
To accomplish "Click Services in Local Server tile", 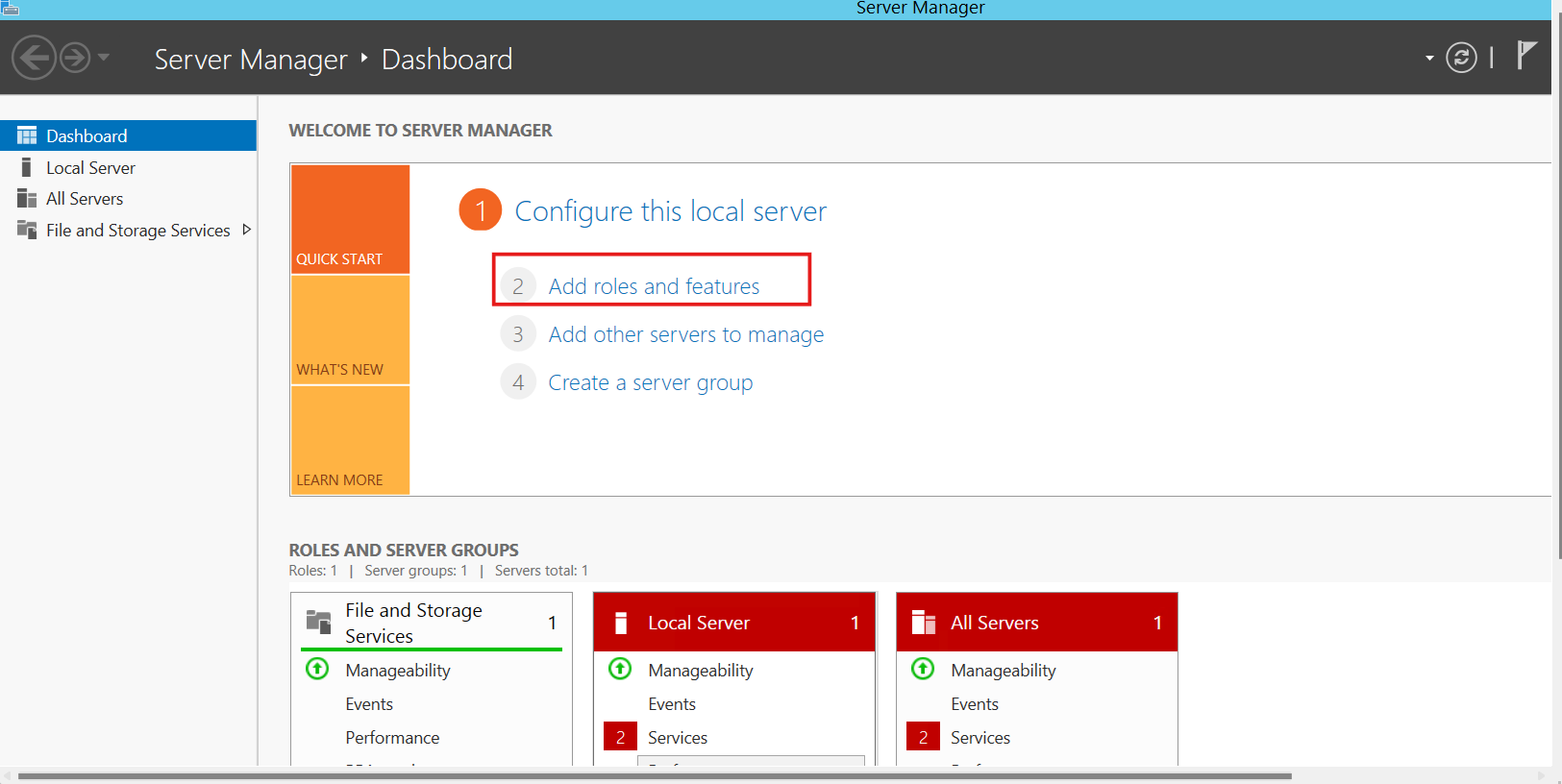I will (x=678, y=738).
